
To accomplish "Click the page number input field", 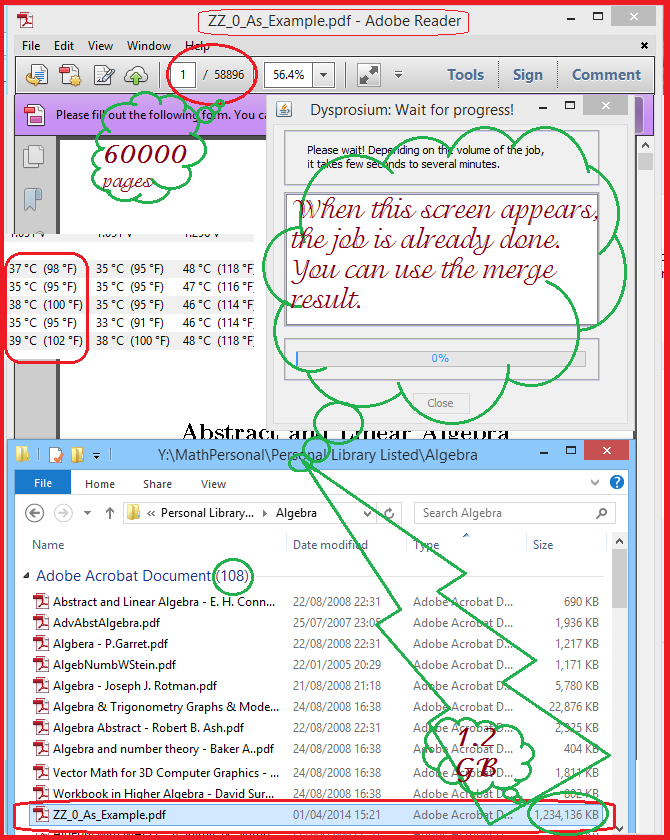I will (183, 74).
